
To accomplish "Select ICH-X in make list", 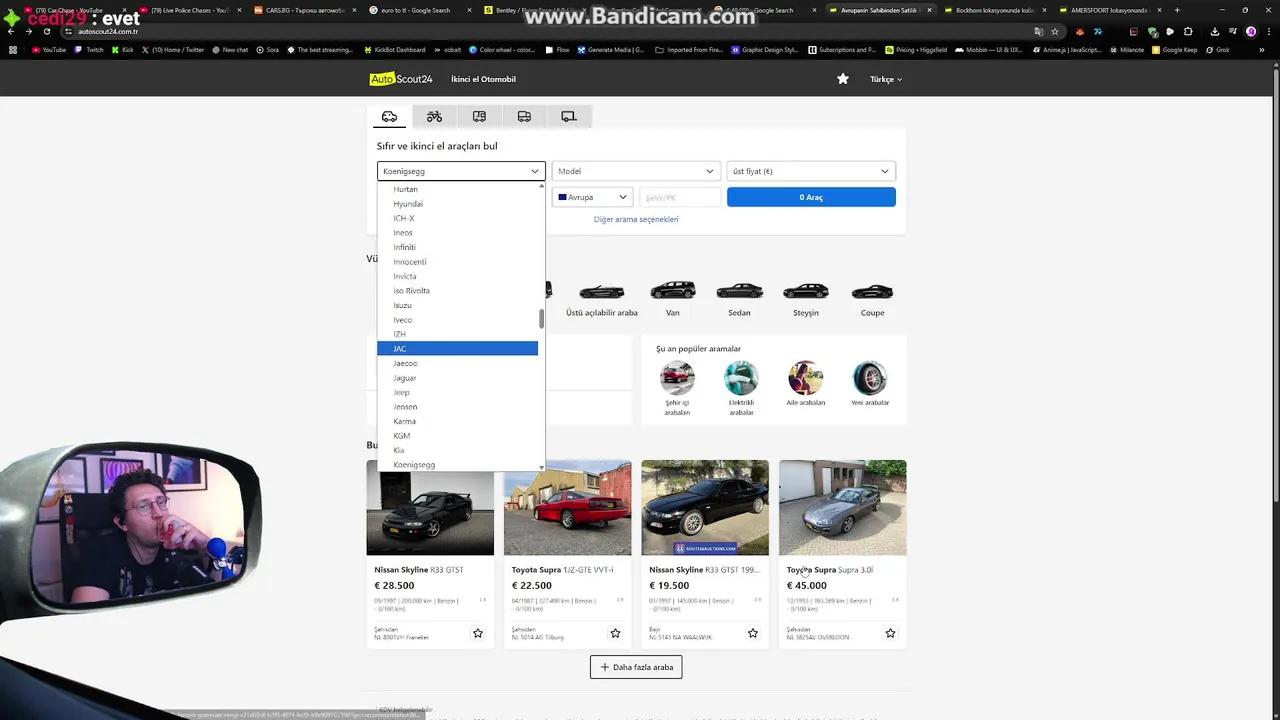I will [457, 218].
